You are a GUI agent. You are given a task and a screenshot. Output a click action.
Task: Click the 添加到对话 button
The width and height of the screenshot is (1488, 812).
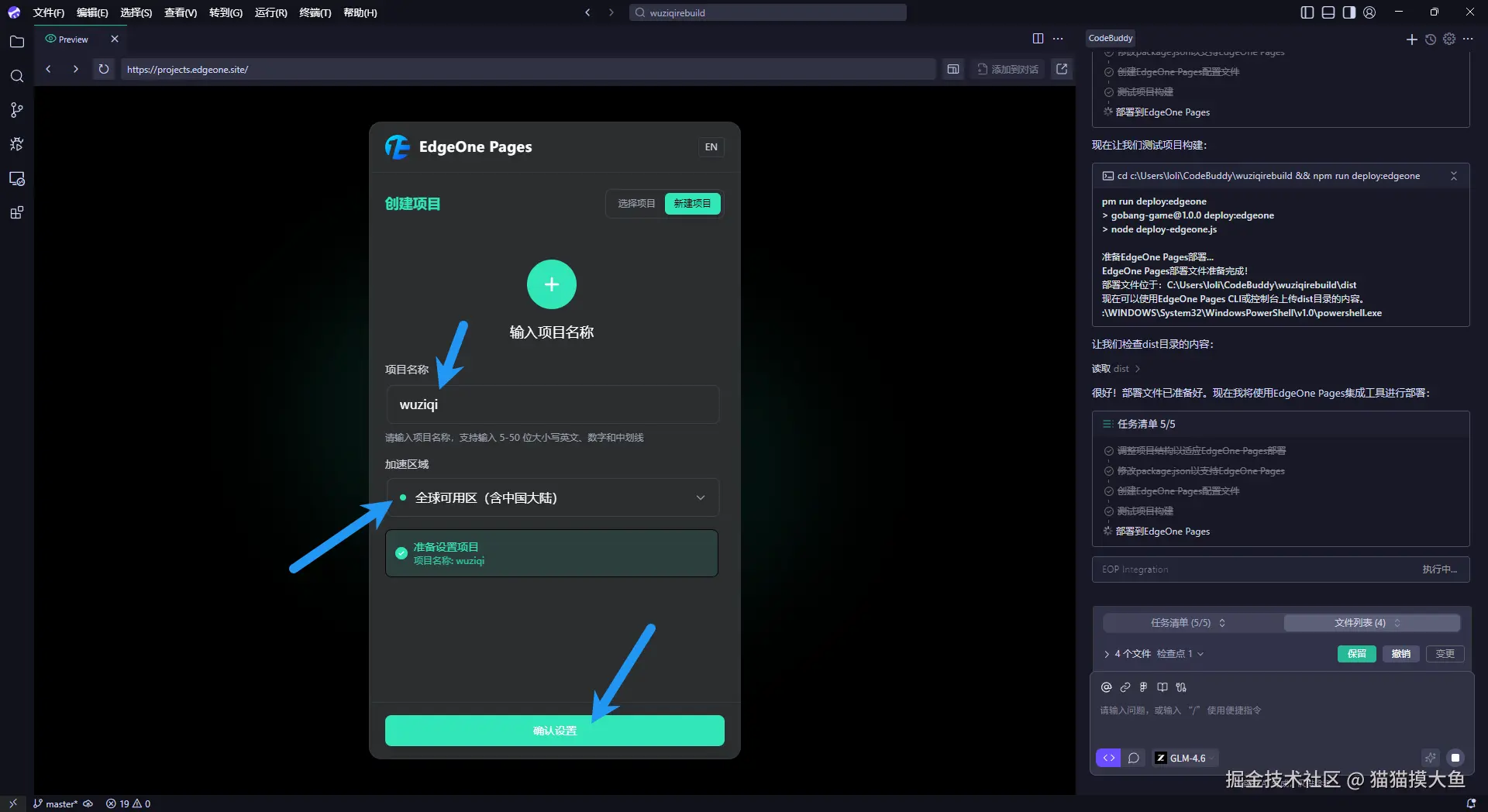click(x=1007, y=69)
